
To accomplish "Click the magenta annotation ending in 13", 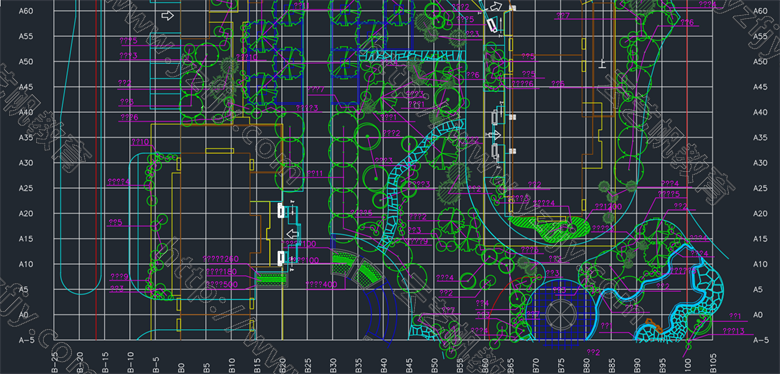I will click(733, 331).
